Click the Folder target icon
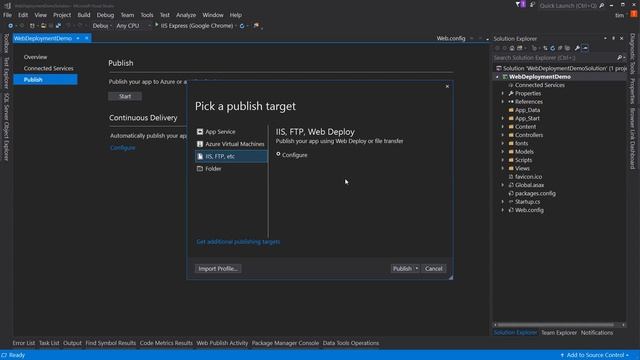 point(200,169)
